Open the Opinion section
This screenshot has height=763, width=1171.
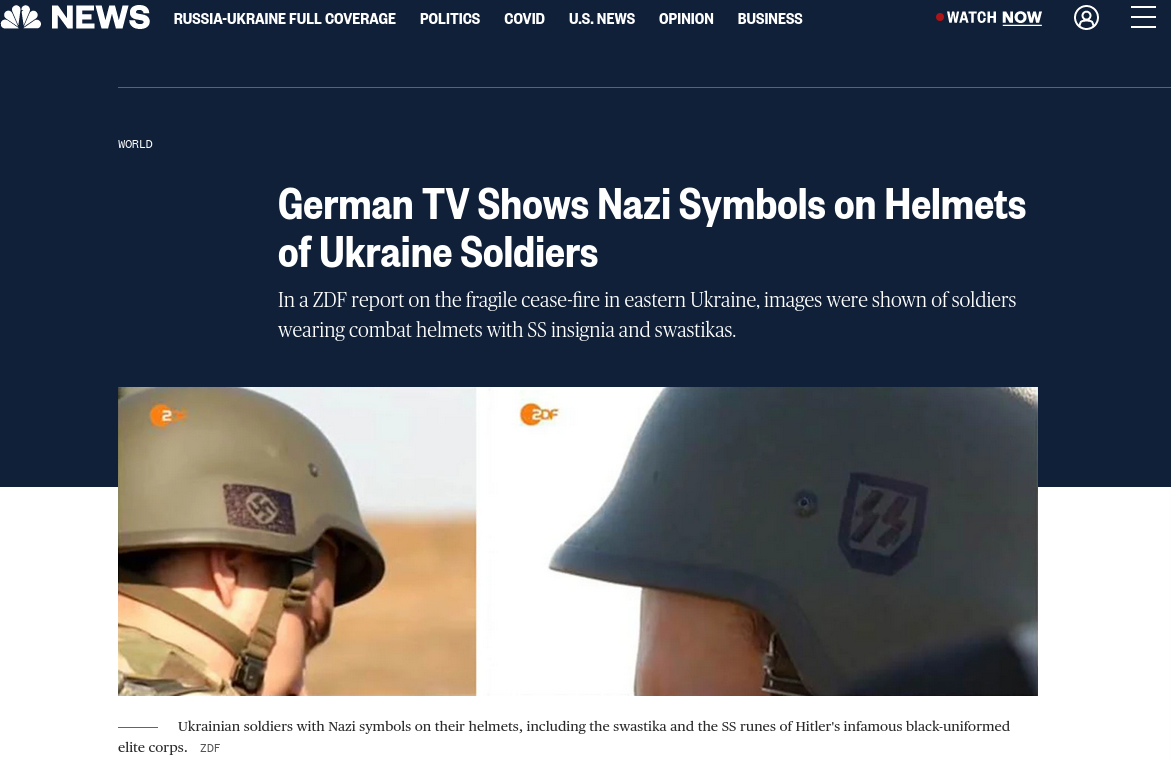click(686, 19)
